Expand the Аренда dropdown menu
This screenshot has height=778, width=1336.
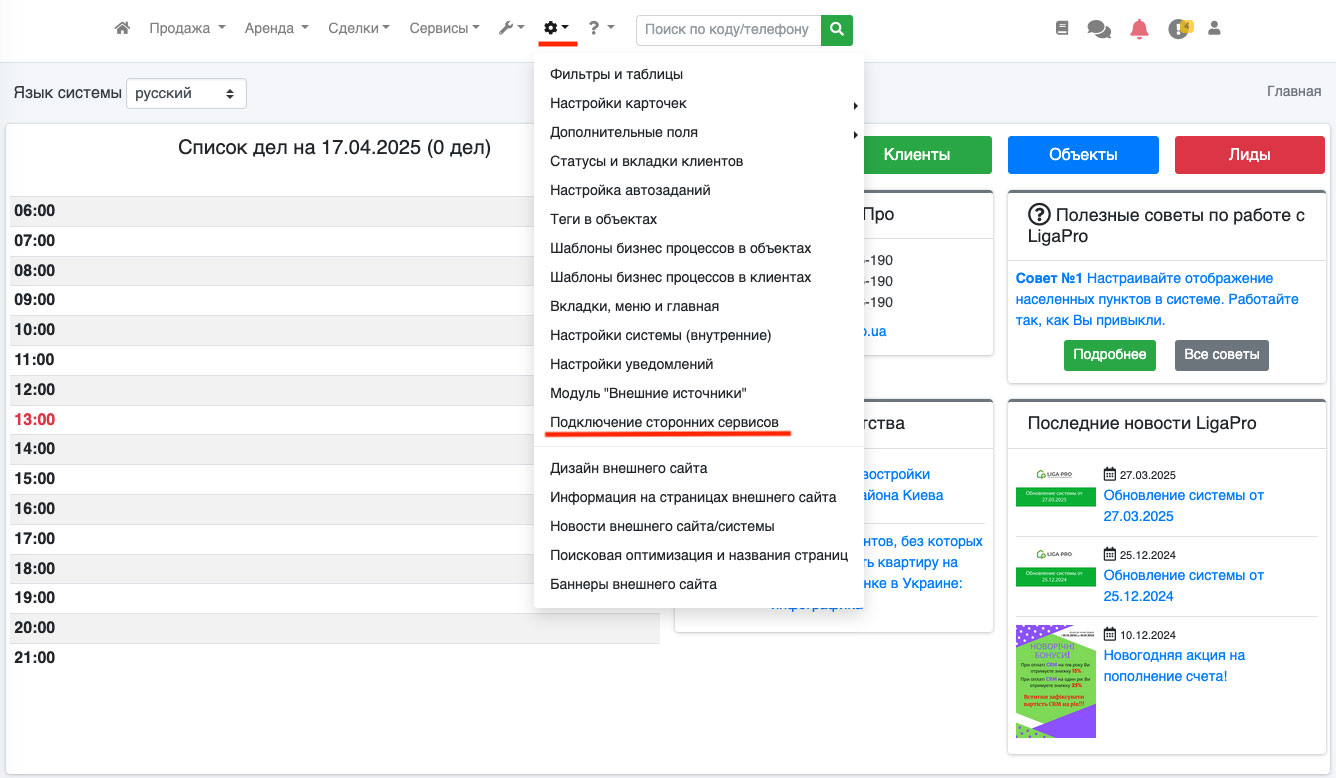[276, 29]
